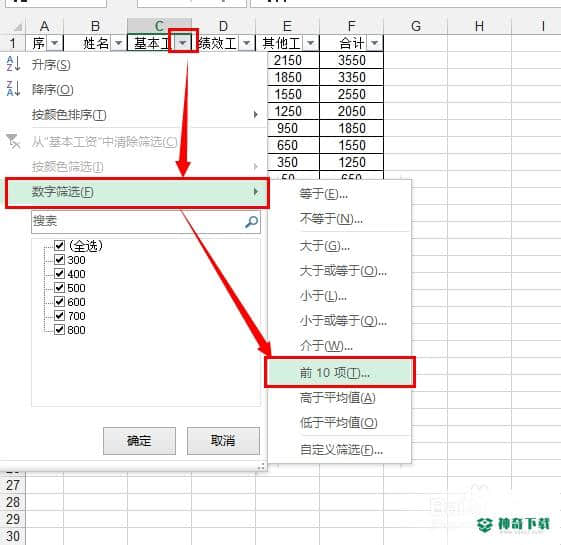Open the 其他工 column filter dropdown
This screenshot has height=545, width=561.
click(310, 43)
